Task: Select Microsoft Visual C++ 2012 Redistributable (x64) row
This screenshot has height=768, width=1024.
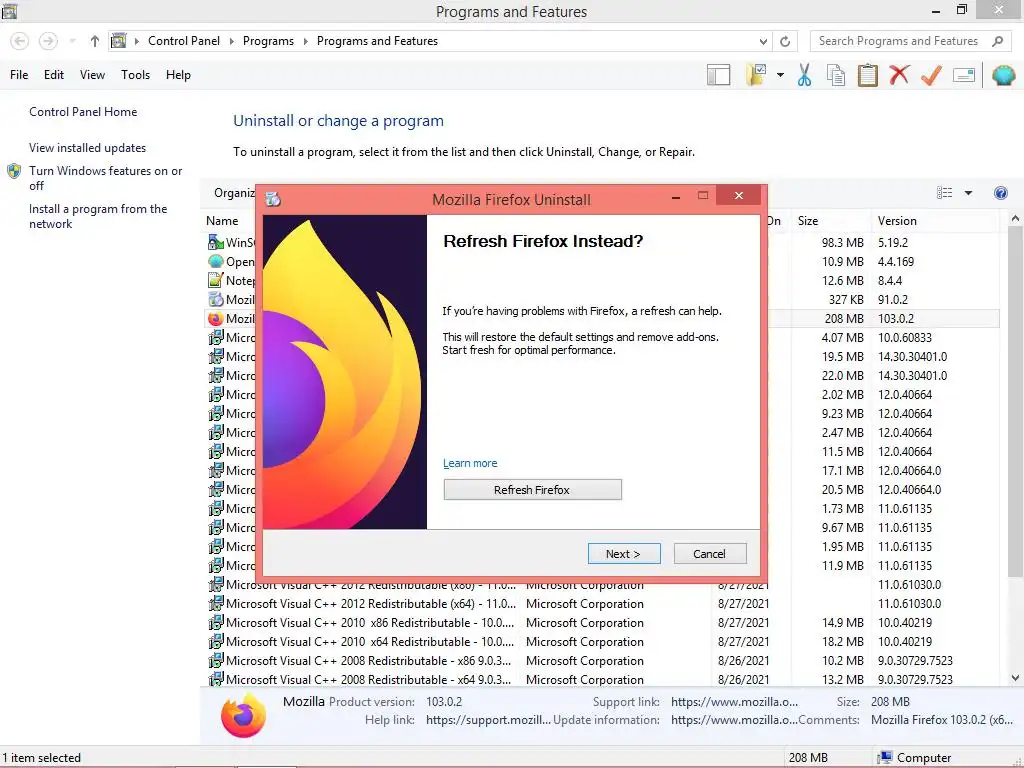Action: [601, 604]
